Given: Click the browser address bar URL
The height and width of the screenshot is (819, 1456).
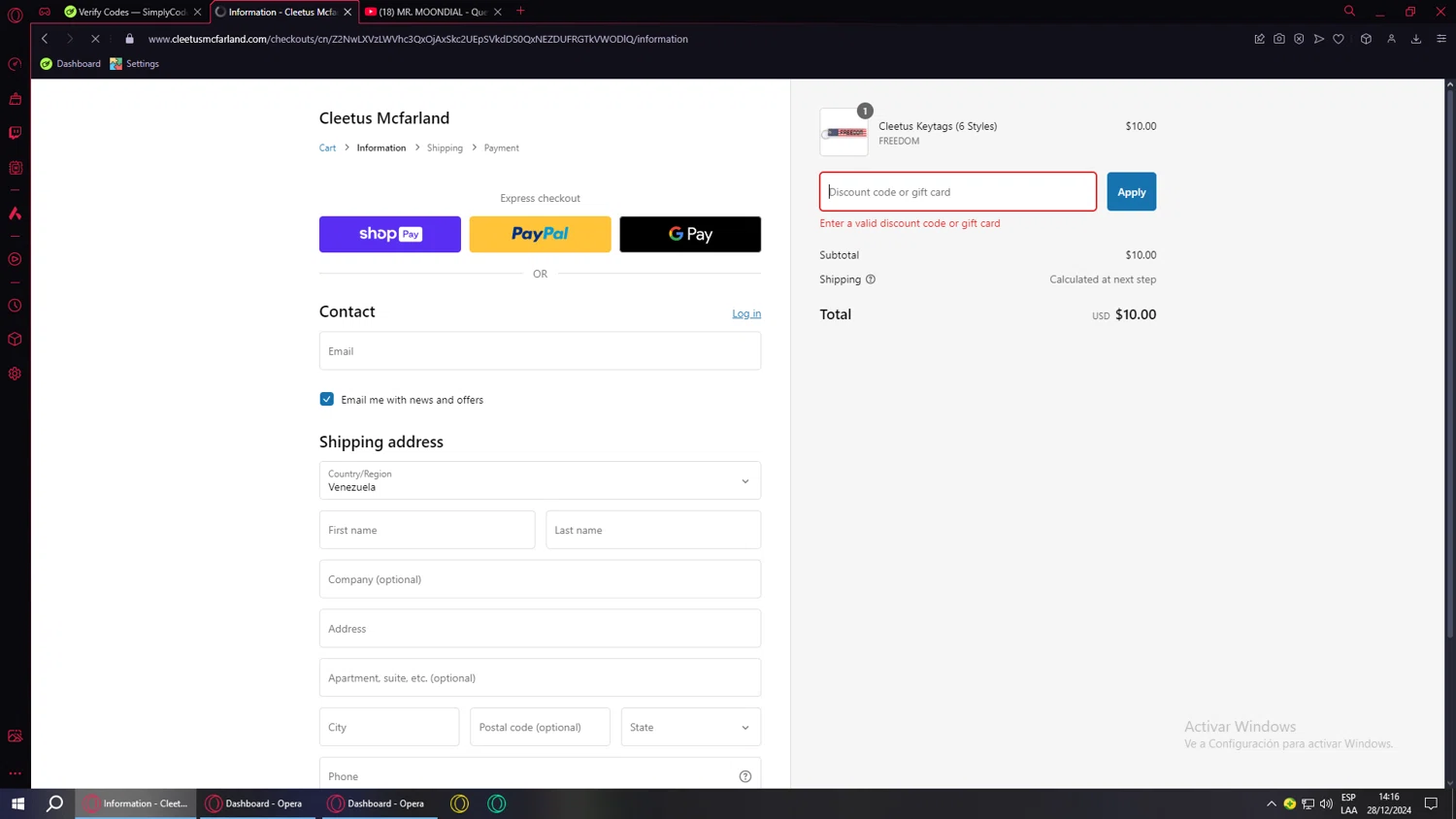Looking at the screenshot, I should 417,39.
